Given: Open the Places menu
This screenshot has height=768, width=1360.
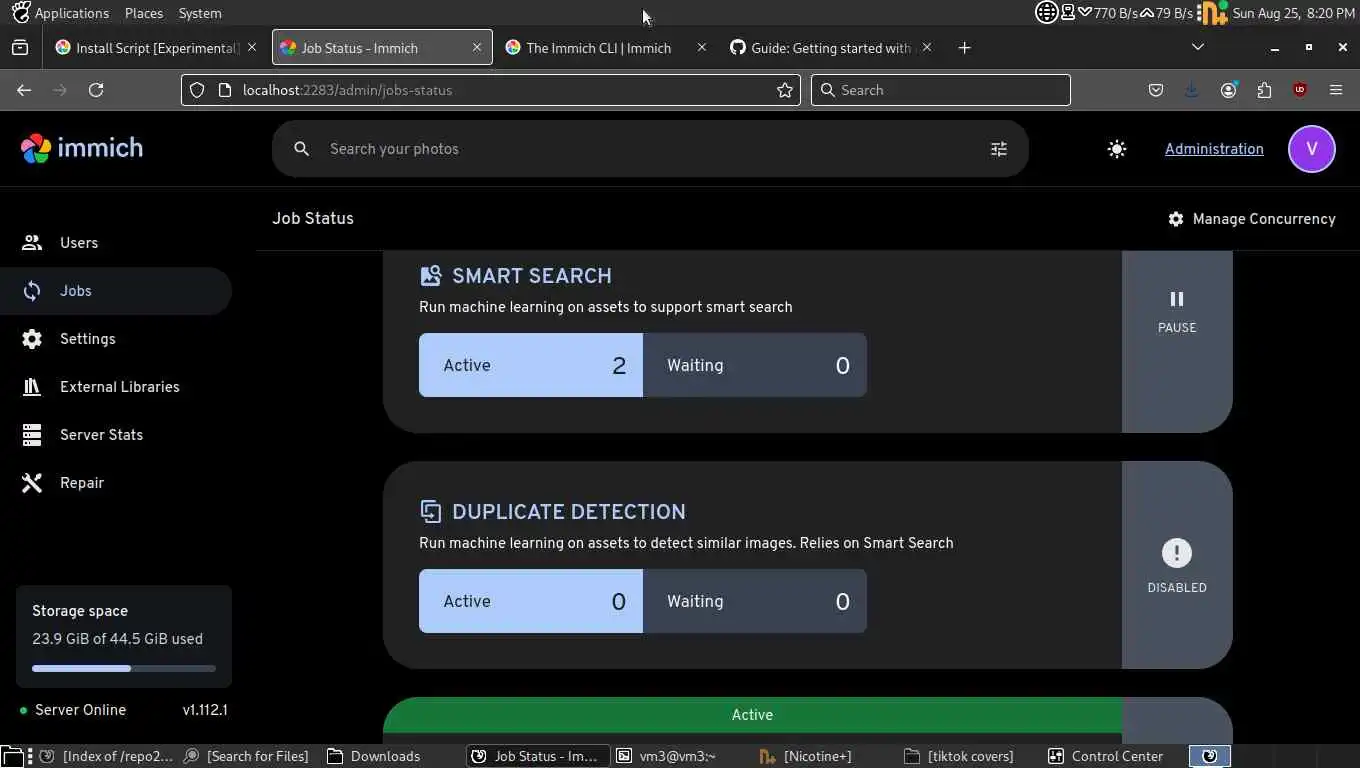Looking at the screenshot, I should [x=144, y=13].
